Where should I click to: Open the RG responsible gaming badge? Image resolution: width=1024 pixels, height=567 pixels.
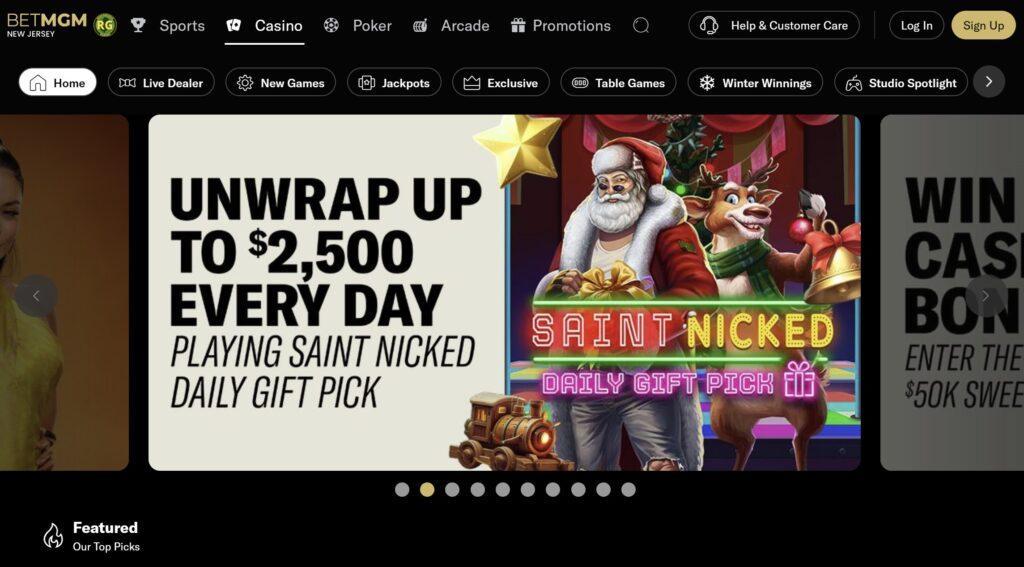tap(105, 25)
